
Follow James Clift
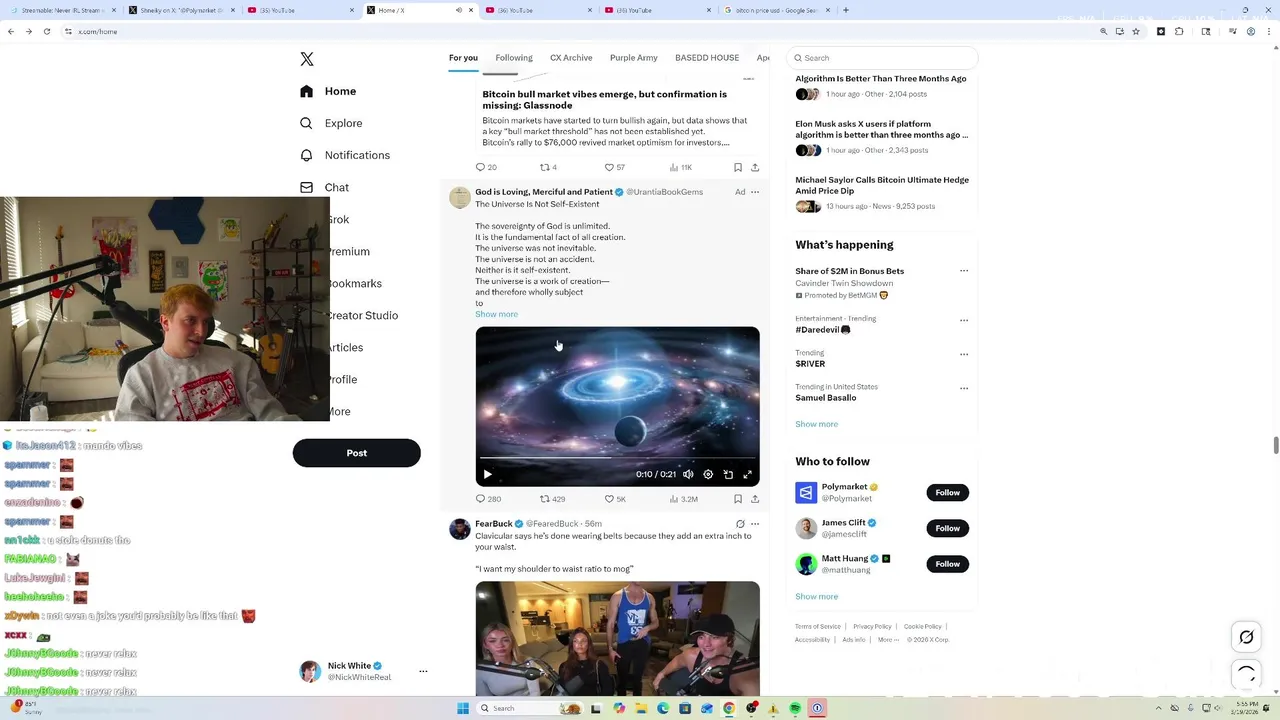point(948,528)
